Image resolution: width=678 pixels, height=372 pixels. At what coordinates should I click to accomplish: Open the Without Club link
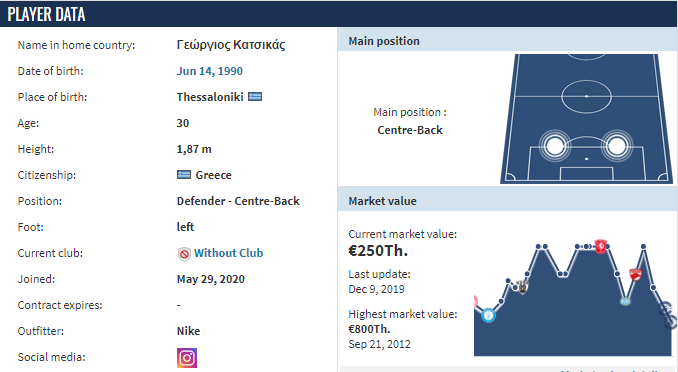click(x=228, y=253)
